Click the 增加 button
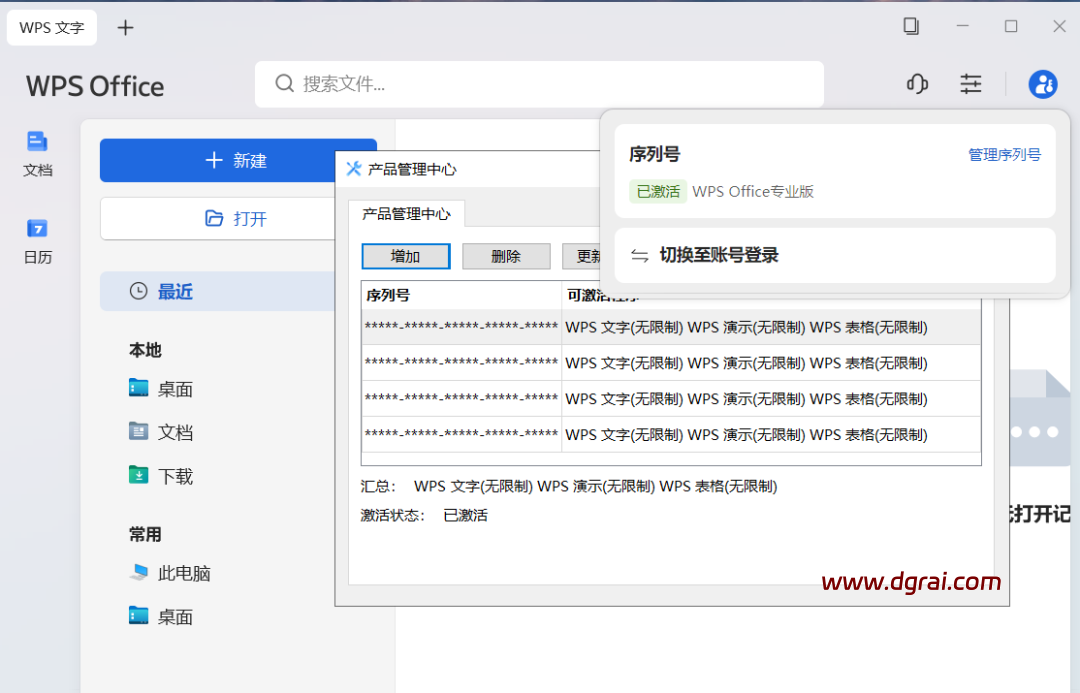Viewport: 1080px width, 693px height. [x=405, y=256]
